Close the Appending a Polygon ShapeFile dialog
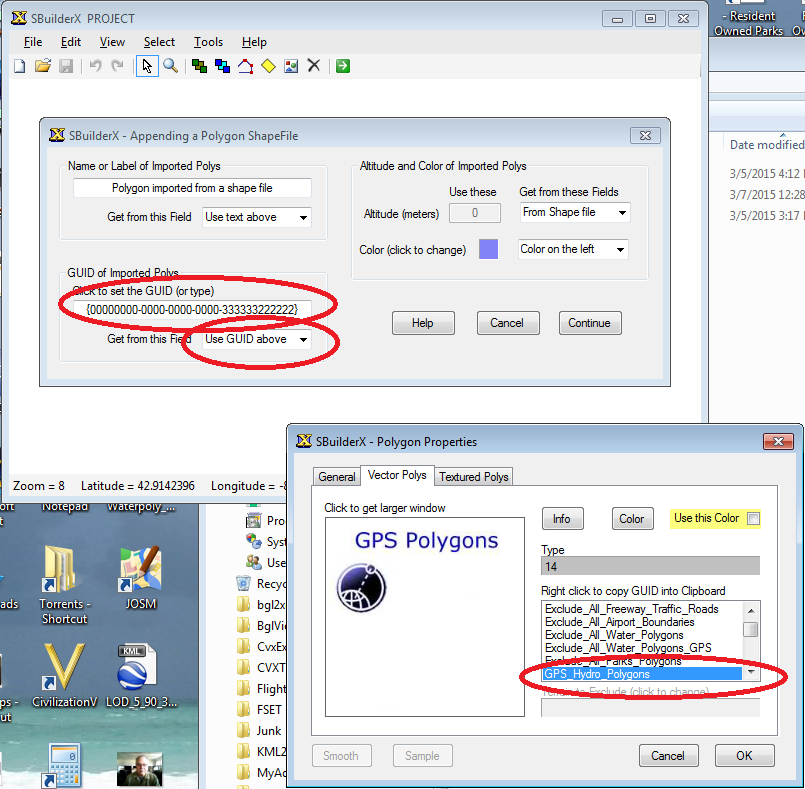Viewport: 805px width, 789px height. pos(645,136)
